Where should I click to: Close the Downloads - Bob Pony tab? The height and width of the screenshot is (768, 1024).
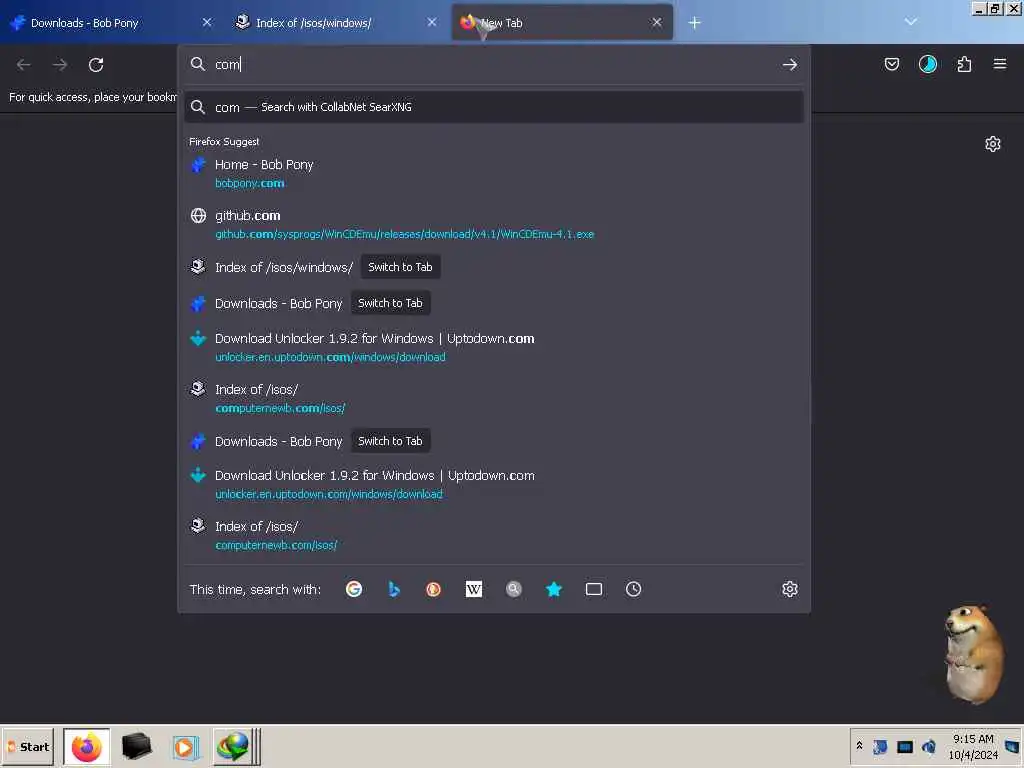tap(207, 23)
